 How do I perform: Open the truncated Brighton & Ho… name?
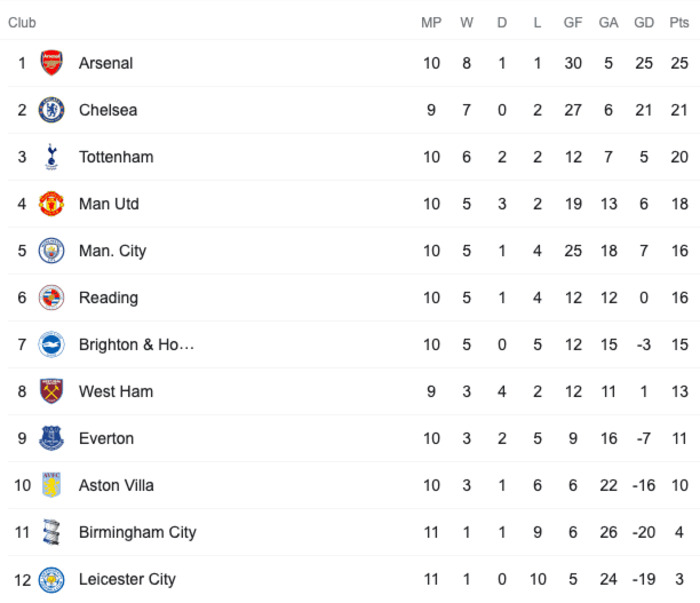click(x=137, y=344)
